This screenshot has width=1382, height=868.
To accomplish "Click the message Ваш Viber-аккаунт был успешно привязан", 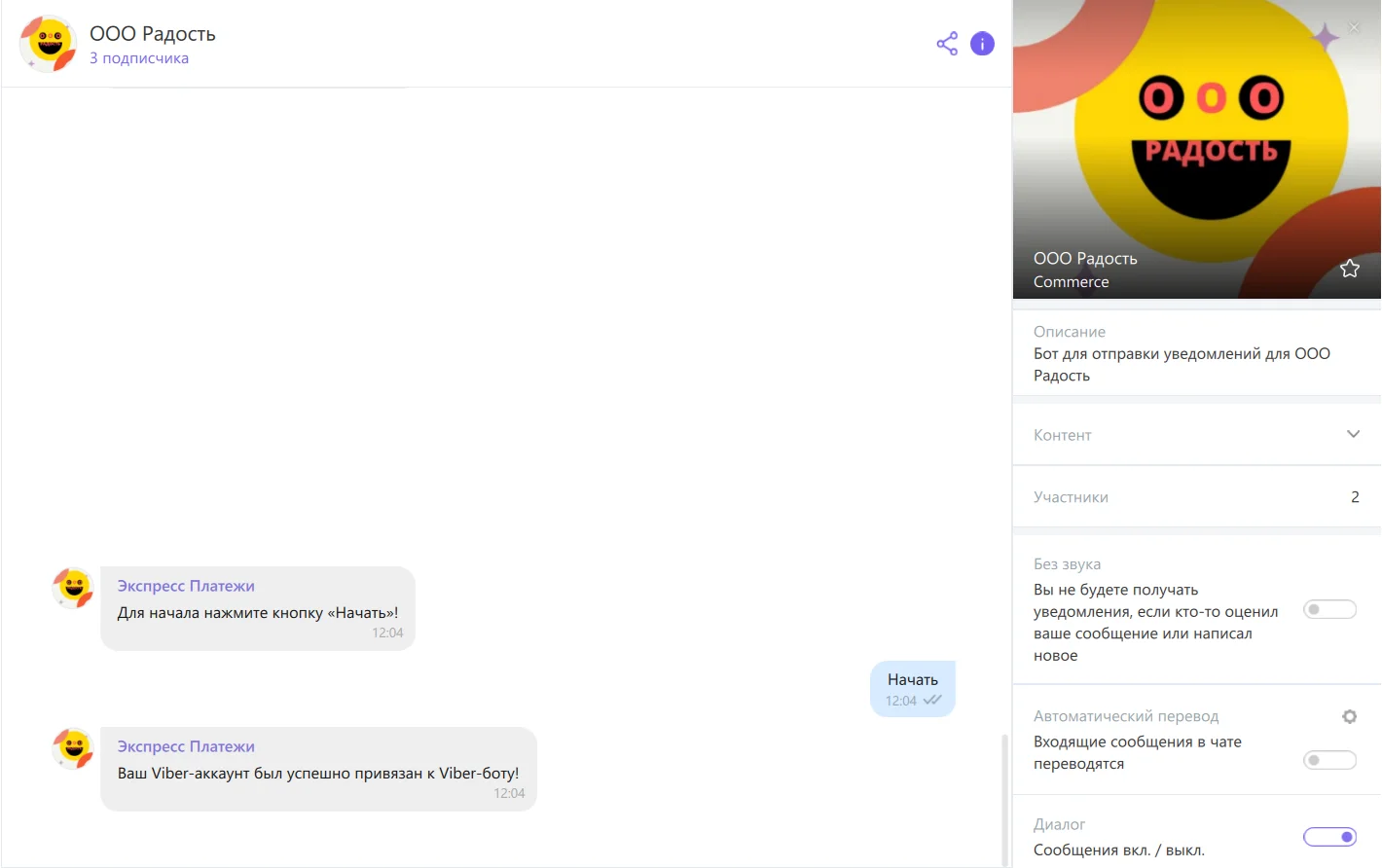I will pyautogui.click(x=318, y=774).
